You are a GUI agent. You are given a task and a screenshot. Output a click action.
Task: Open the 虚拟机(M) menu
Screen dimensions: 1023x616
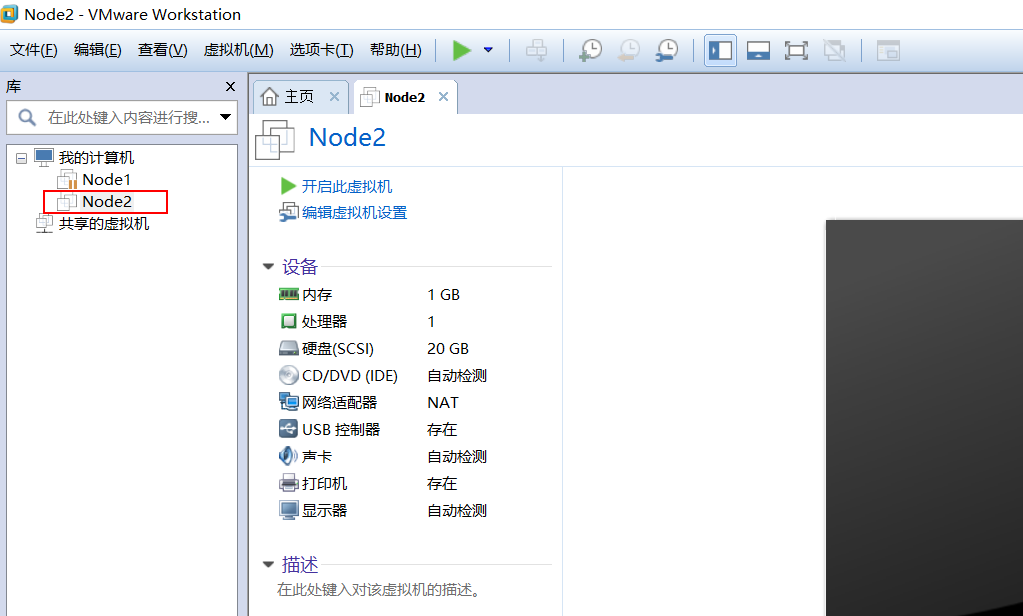[236, 48]
